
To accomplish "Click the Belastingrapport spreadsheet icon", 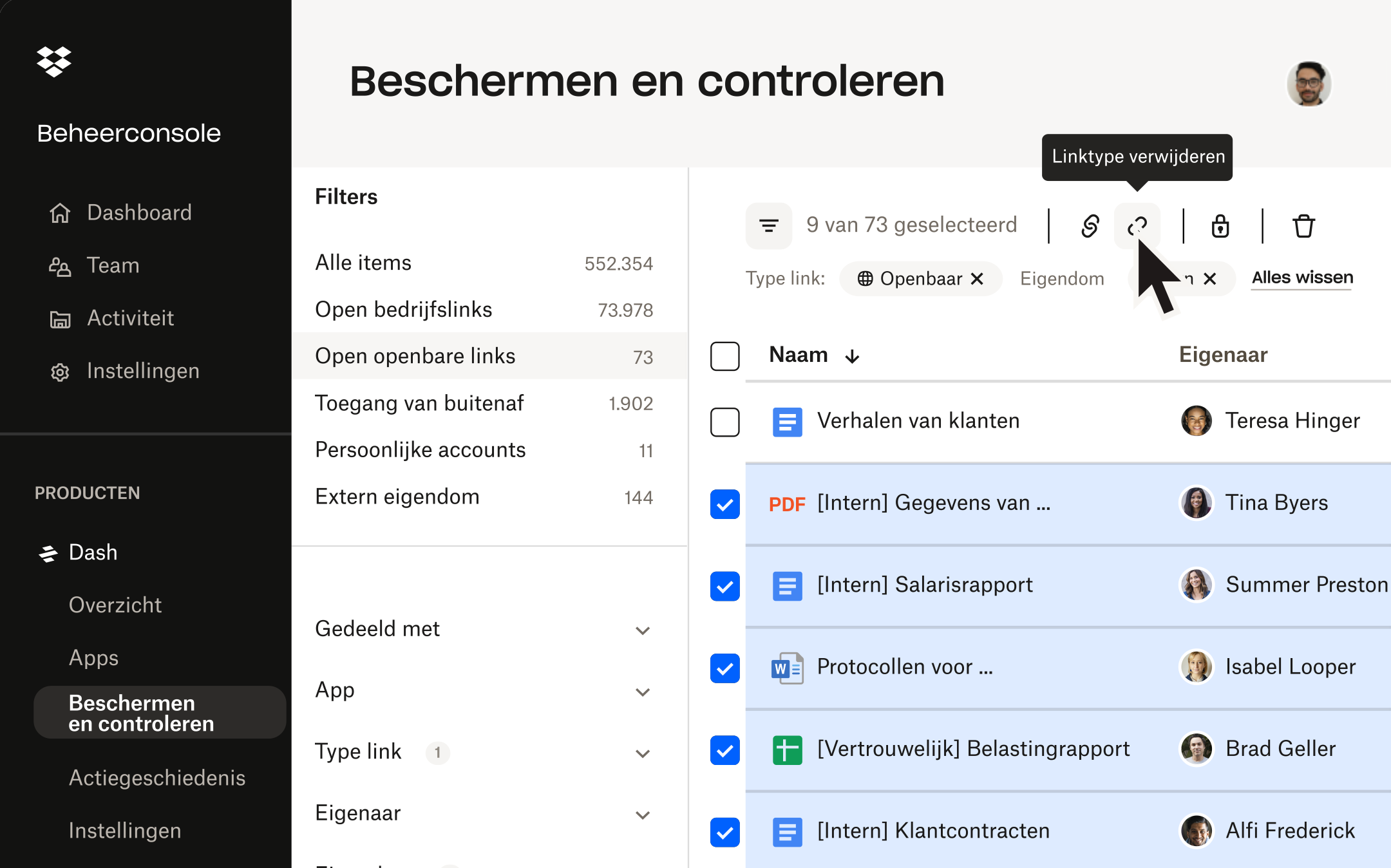I will click(787, 750).
